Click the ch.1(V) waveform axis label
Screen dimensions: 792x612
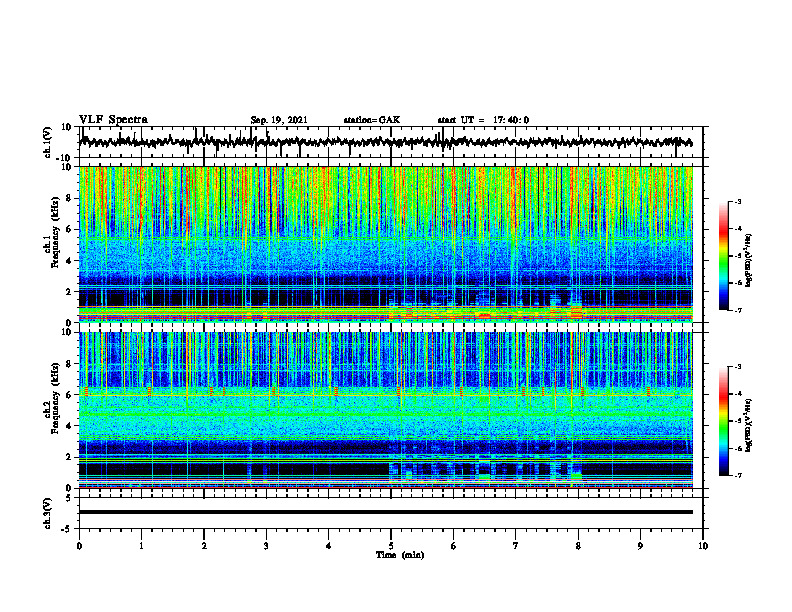coord(48,142)
